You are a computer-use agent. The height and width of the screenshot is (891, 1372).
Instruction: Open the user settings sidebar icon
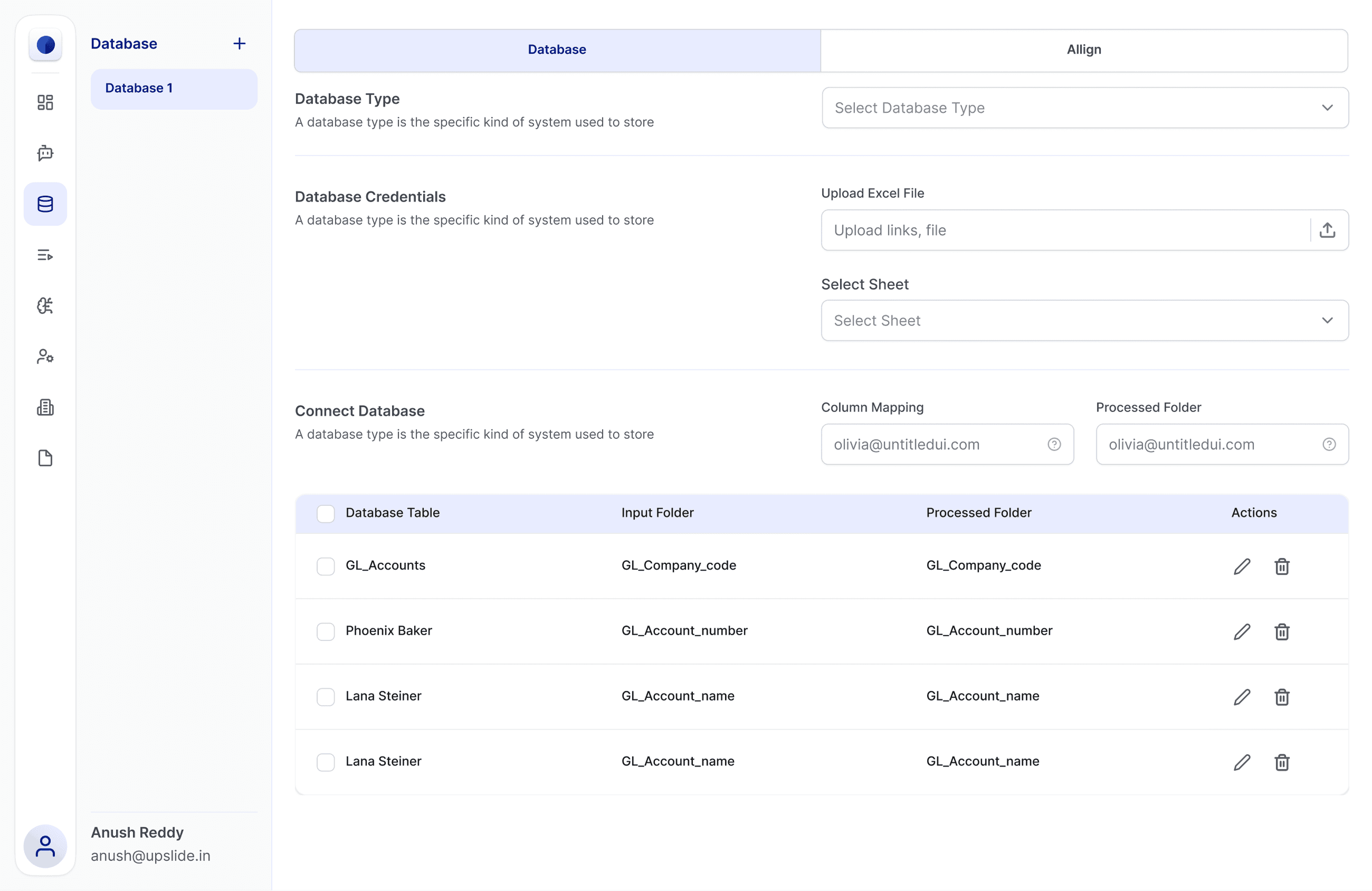coord(45,357)
